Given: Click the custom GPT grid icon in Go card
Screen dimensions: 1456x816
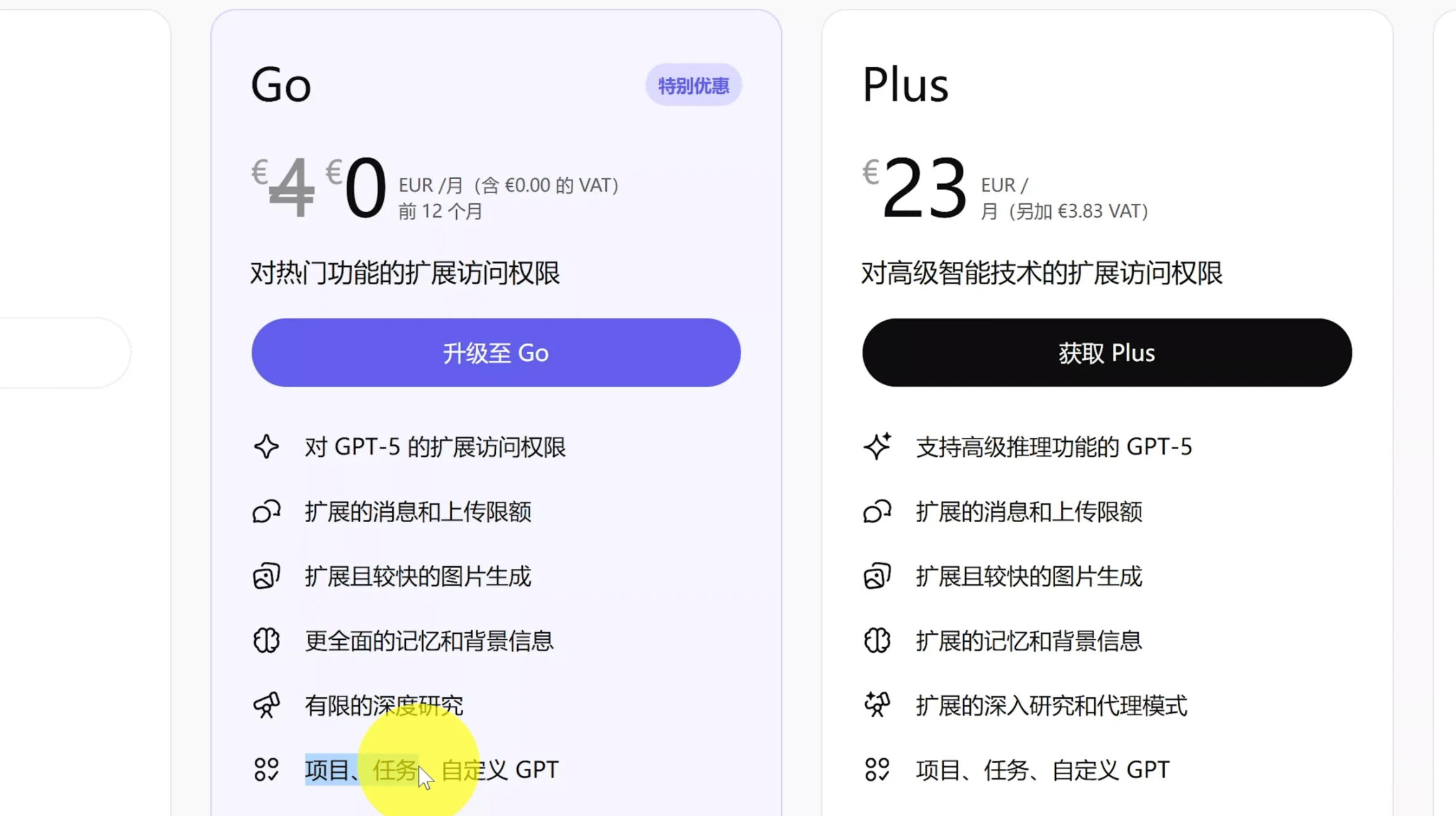Looking at the screenshot, I should (266, 769).
